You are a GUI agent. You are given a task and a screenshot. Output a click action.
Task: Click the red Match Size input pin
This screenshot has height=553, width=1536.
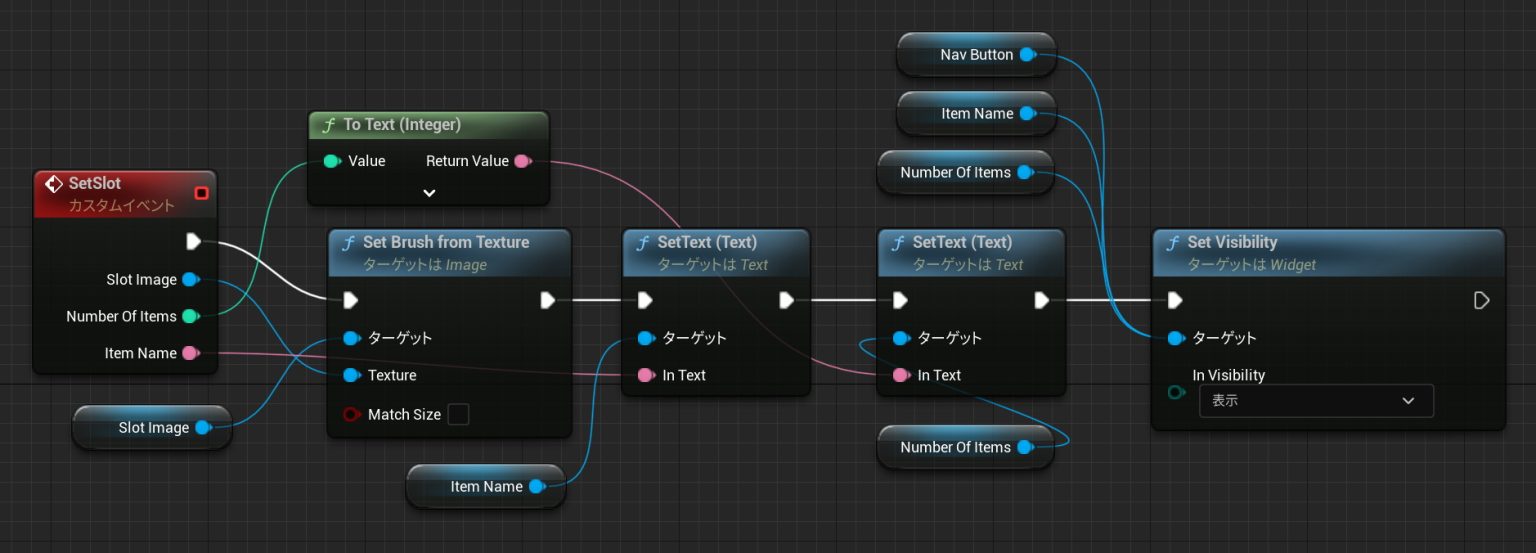350,414
